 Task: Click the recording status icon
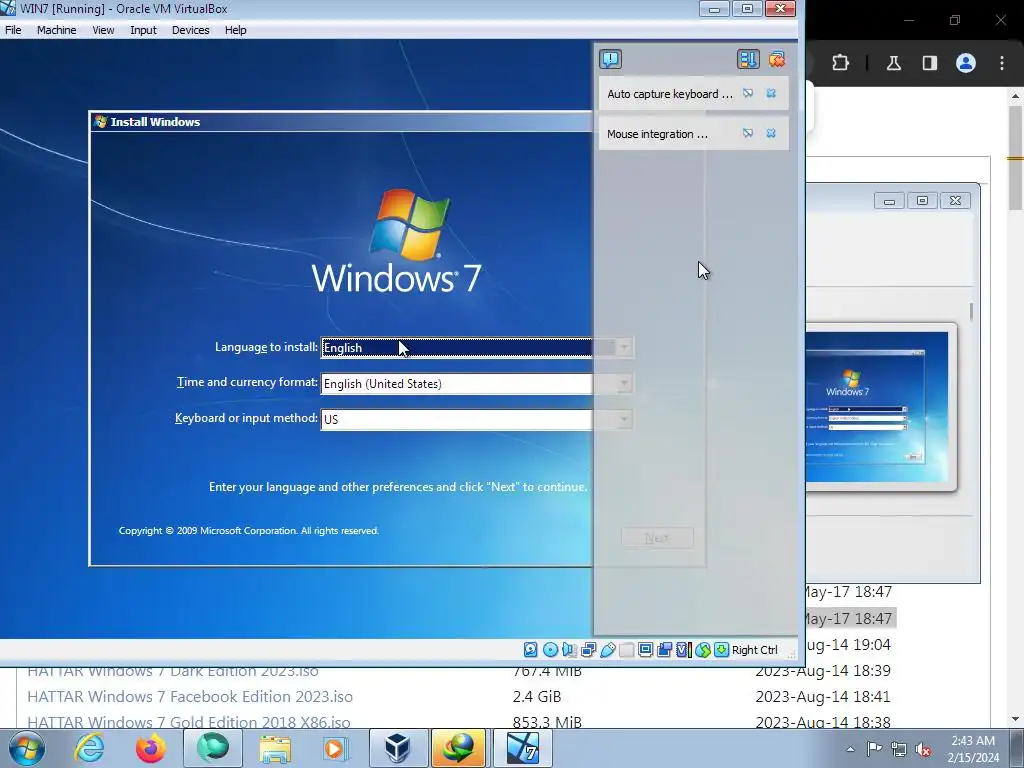(x=664, y=650)
